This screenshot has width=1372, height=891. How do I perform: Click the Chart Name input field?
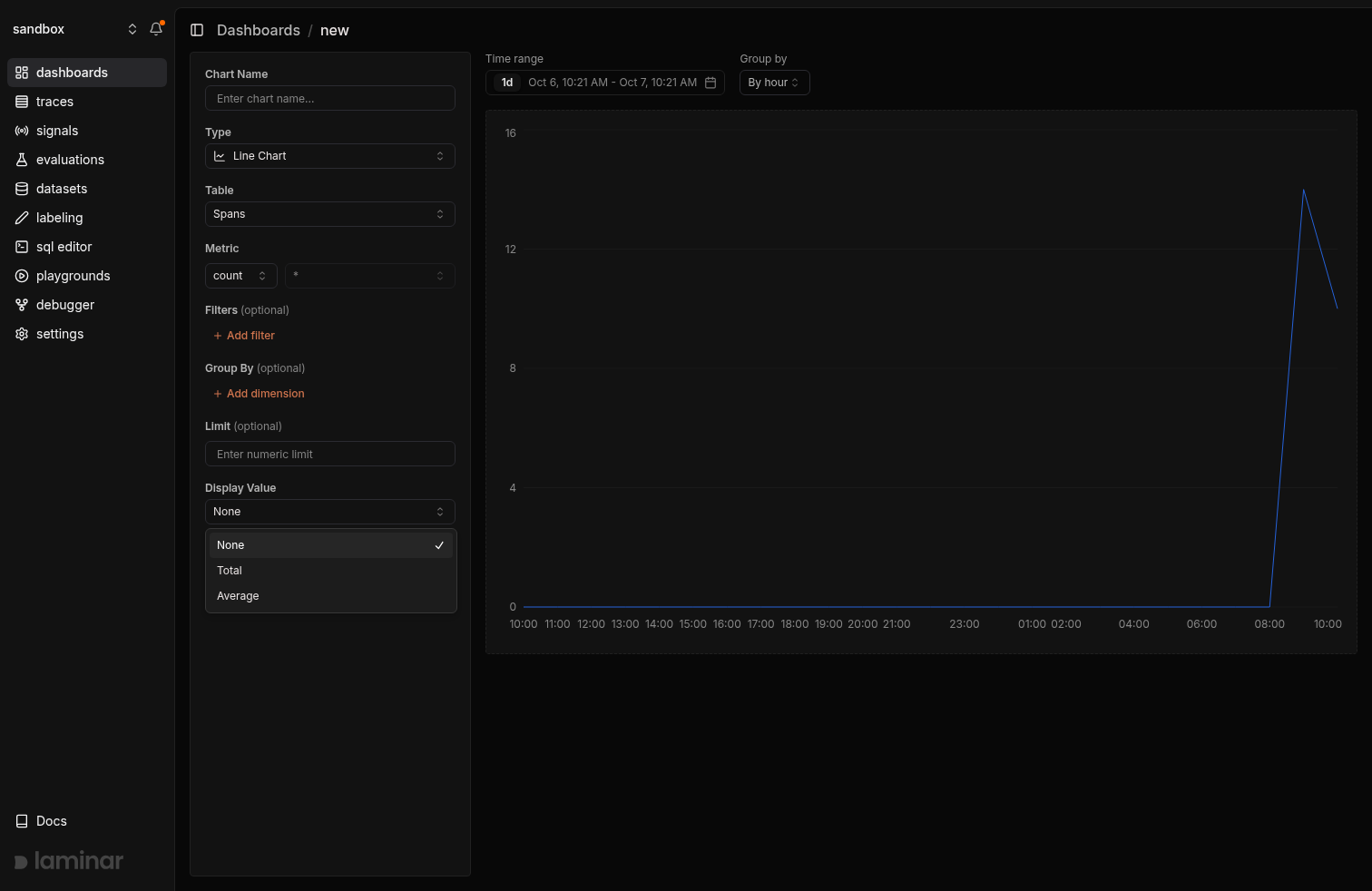tap(330, 98)
